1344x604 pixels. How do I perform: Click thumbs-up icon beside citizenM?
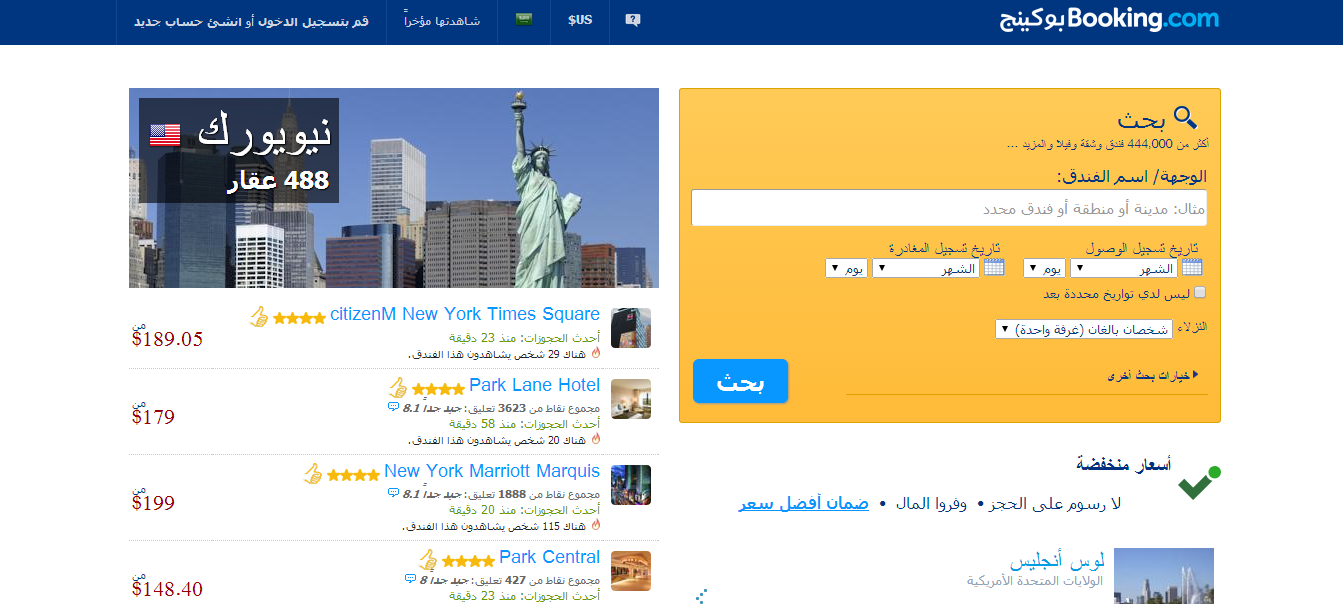pyautogui.click(x=259, y=316)
